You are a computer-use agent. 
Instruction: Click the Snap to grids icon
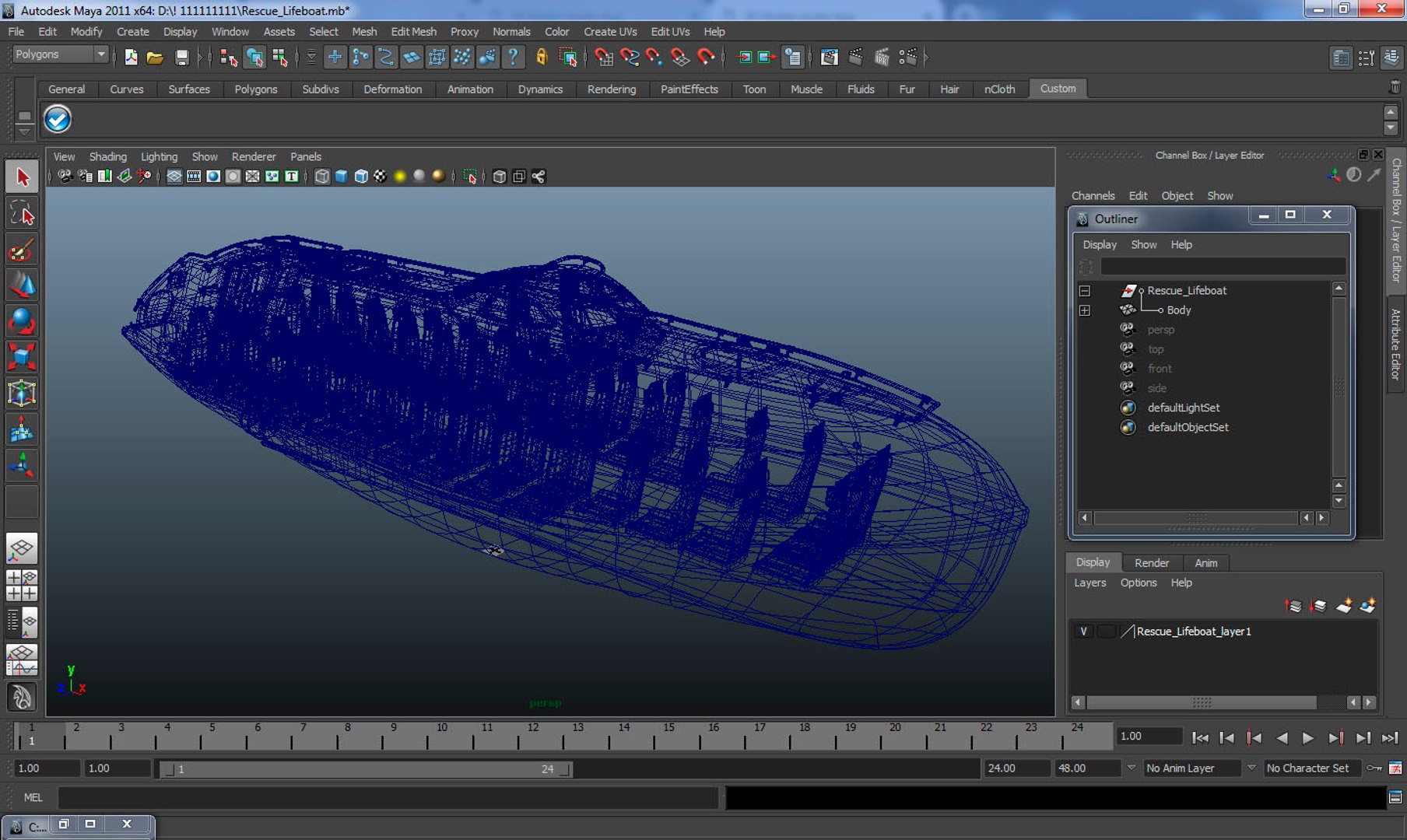coord(335,58)
